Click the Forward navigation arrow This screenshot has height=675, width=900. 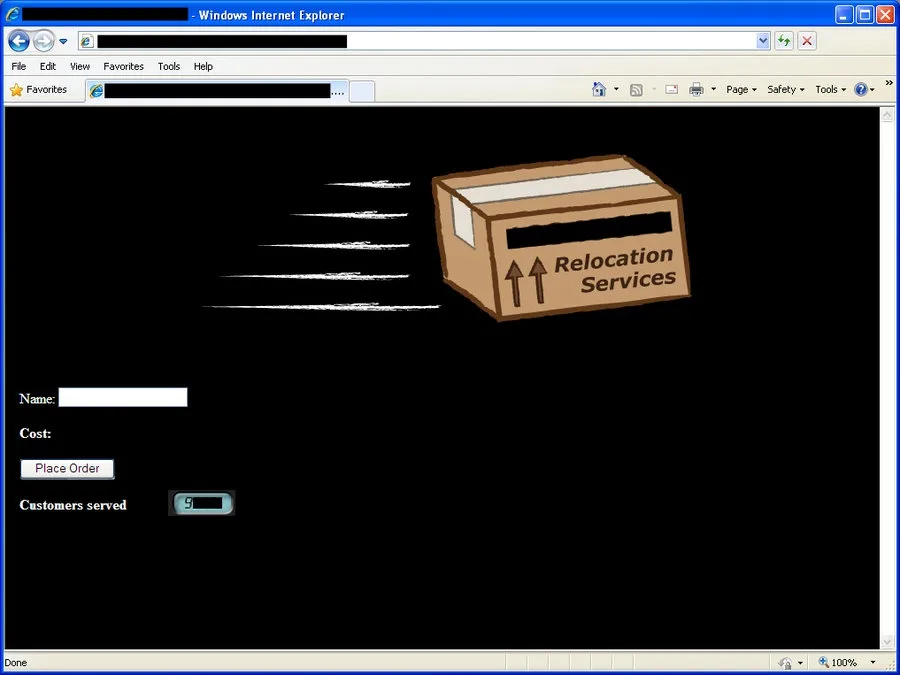[44, 41]
